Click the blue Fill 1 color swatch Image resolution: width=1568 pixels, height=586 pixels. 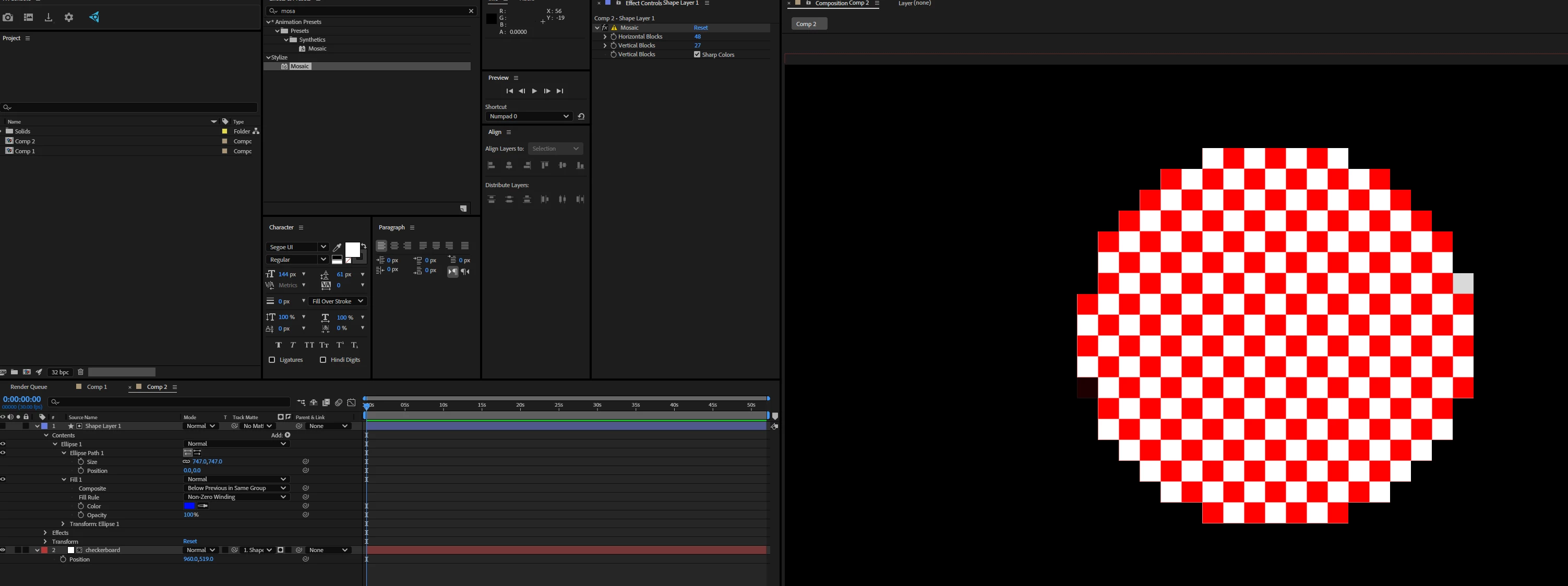point(189,506)
